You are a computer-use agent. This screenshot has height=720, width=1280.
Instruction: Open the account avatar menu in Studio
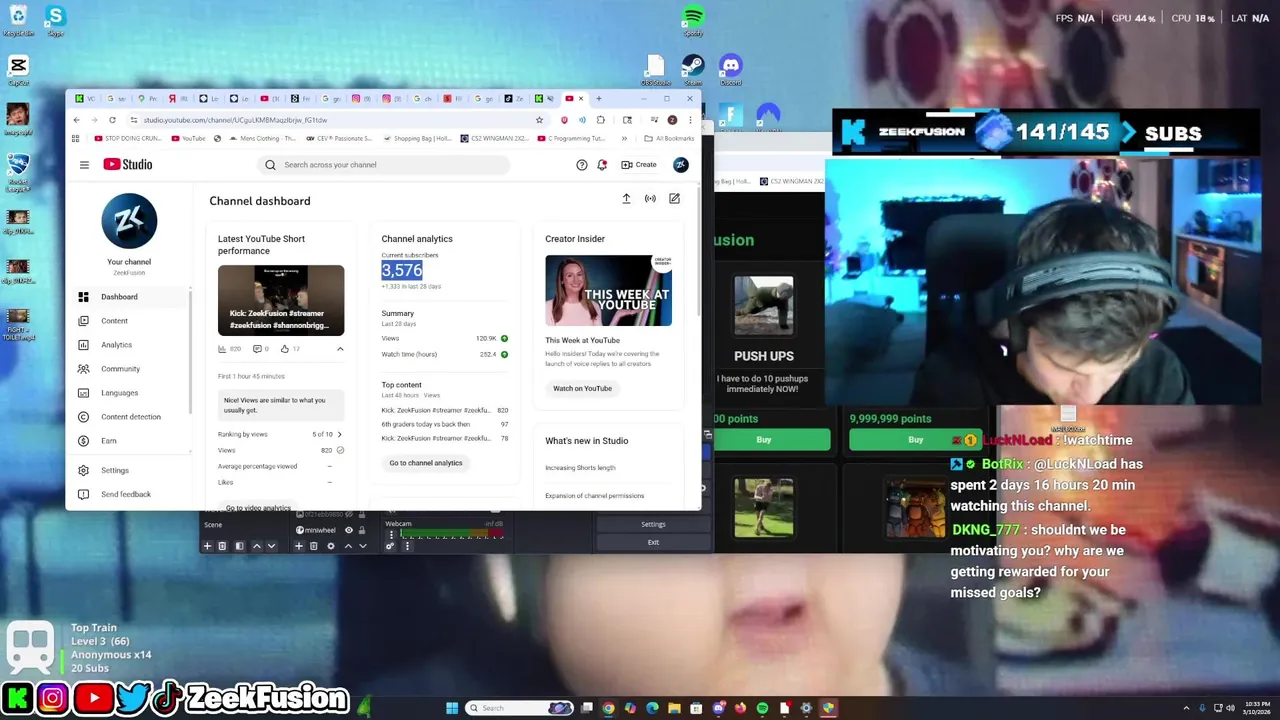tap(680, 165)
